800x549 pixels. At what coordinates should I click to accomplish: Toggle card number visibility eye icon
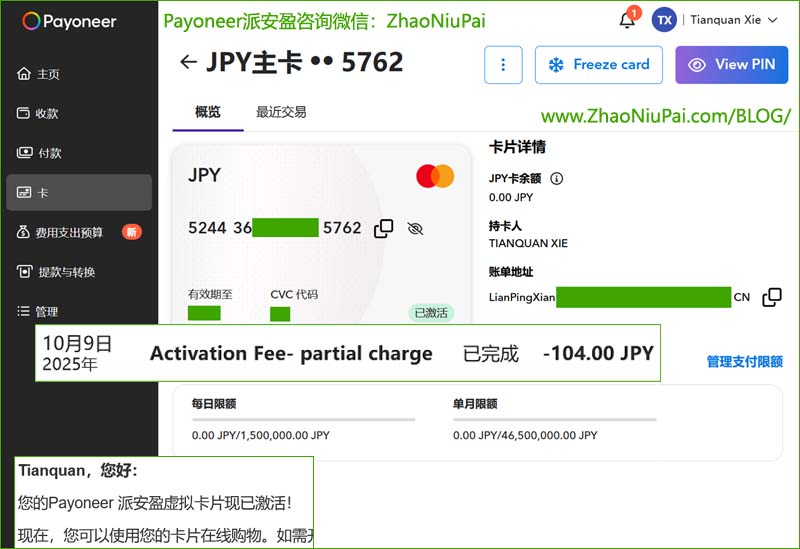point(416,229)
